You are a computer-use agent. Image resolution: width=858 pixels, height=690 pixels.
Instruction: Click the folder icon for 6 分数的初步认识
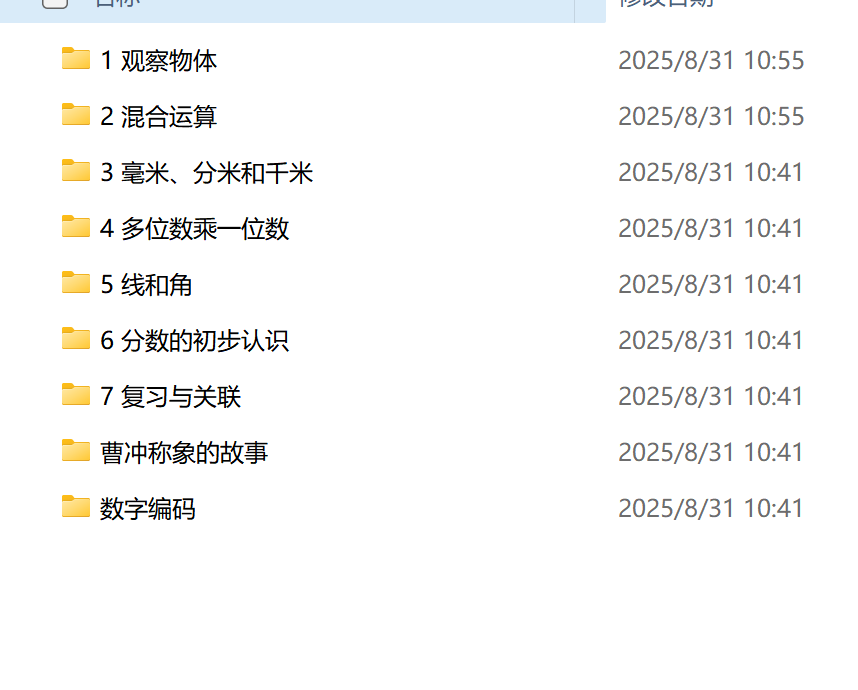coord(76,339)
